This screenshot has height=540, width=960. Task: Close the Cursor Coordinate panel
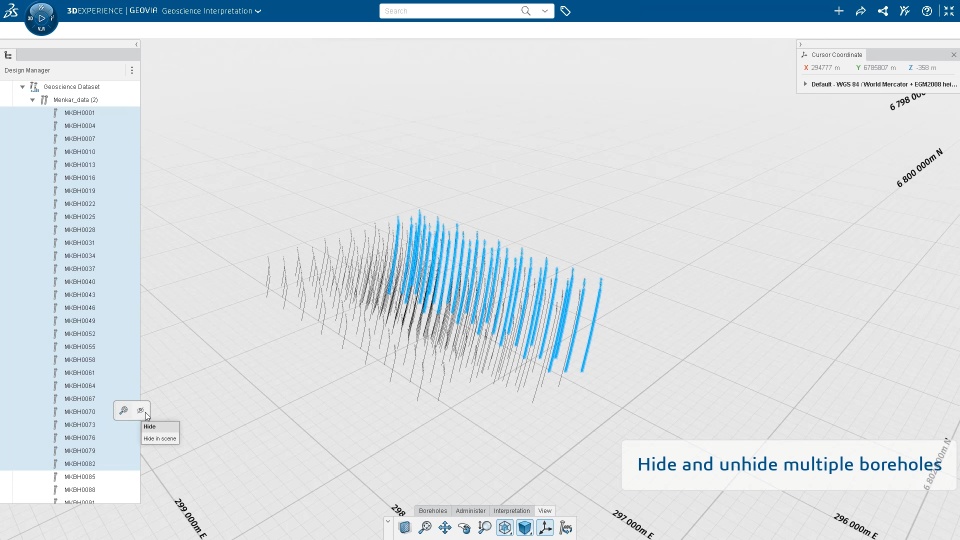pos(954,54)
